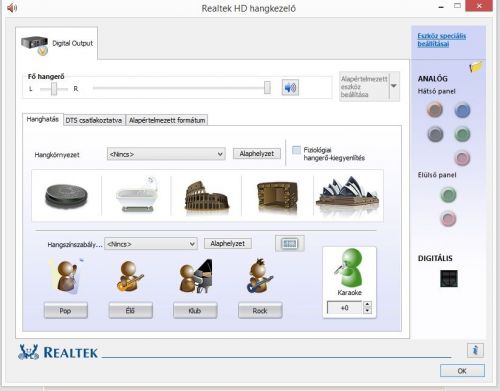
Task: Click the live guitarist figure icon
Action: pos(130,276)
